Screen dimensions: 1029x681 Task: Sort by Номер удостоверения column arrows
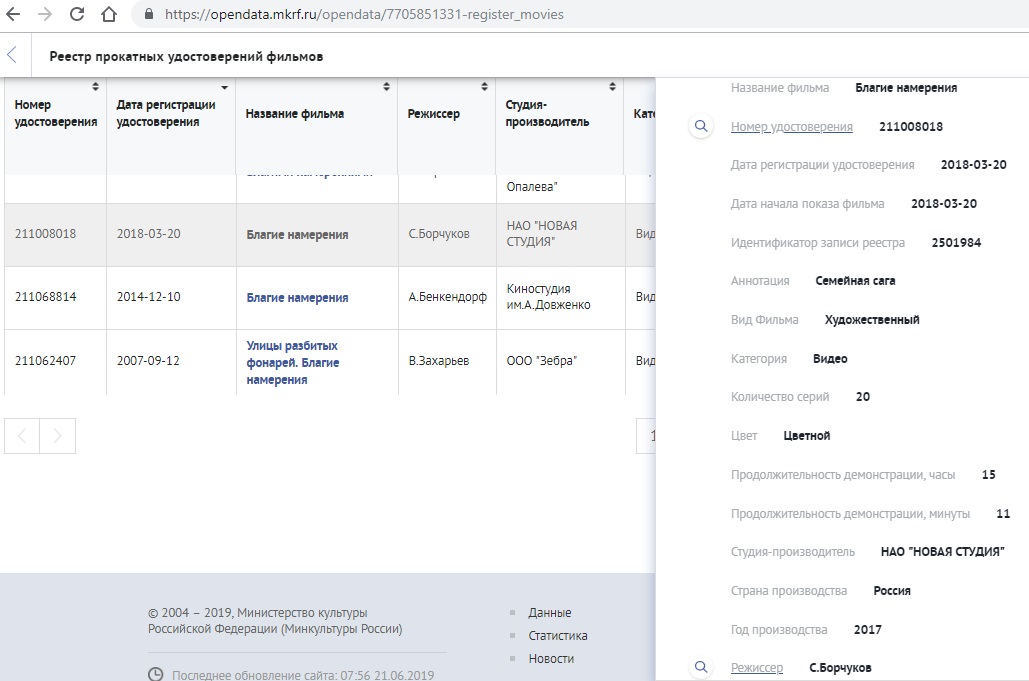[x=95, y=87]
